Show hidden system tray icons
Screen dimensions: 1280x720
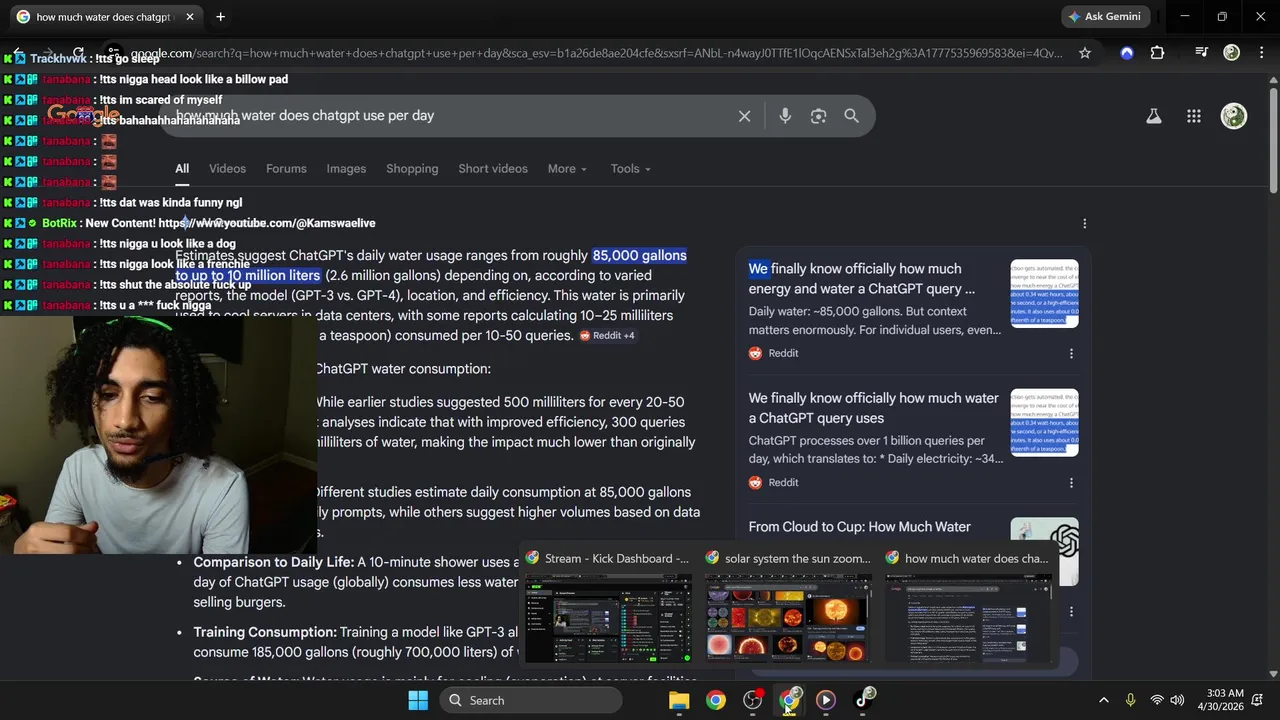pyautogui.click(x=1103, y=700)
